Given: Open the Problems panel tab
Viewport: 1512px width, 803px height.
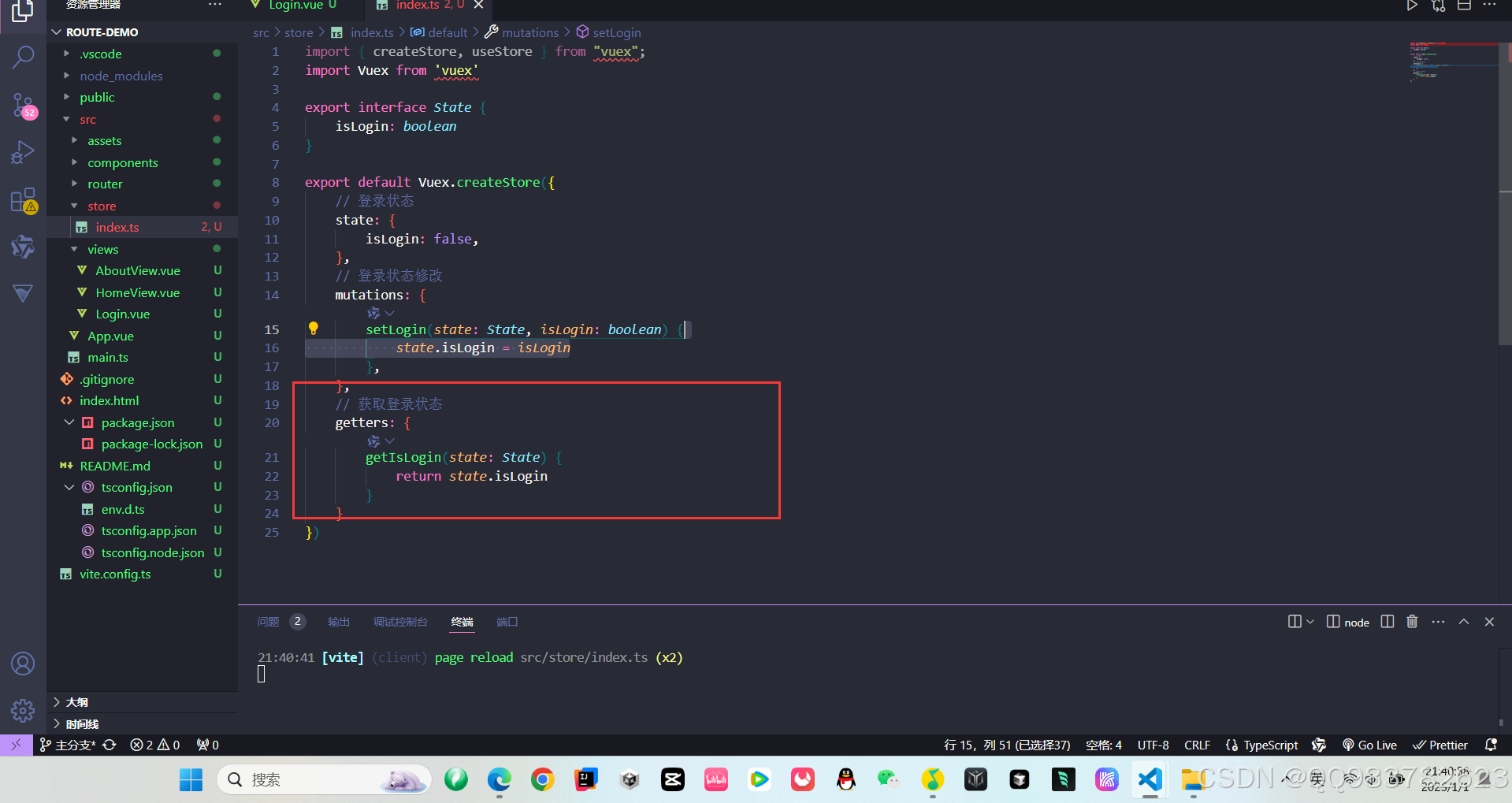Looking at the screenshot, I should coord(280,622).
